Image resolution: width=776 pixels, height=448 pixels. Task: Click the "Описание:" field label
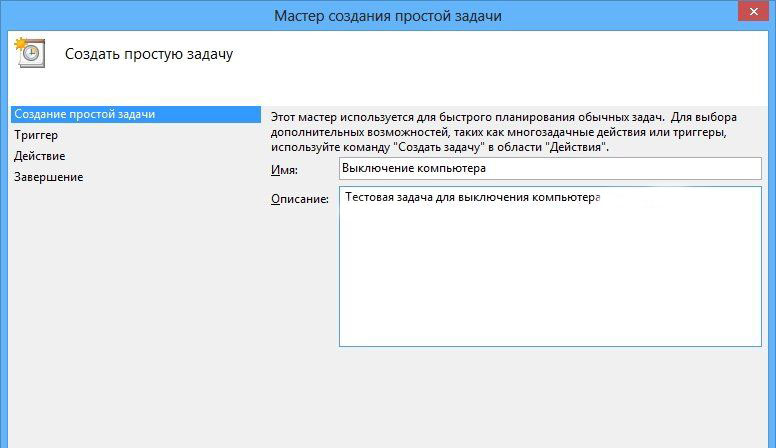coord(300,199)
